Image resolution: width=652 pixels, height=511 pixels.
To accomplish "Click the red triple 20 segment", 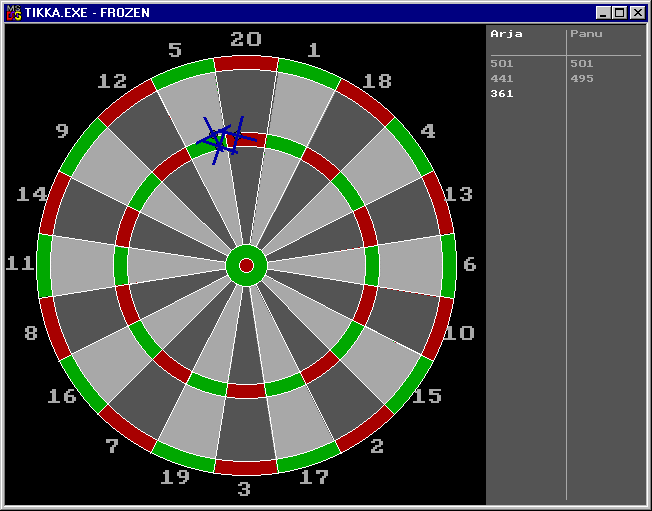I will click(x=246, y=140).
